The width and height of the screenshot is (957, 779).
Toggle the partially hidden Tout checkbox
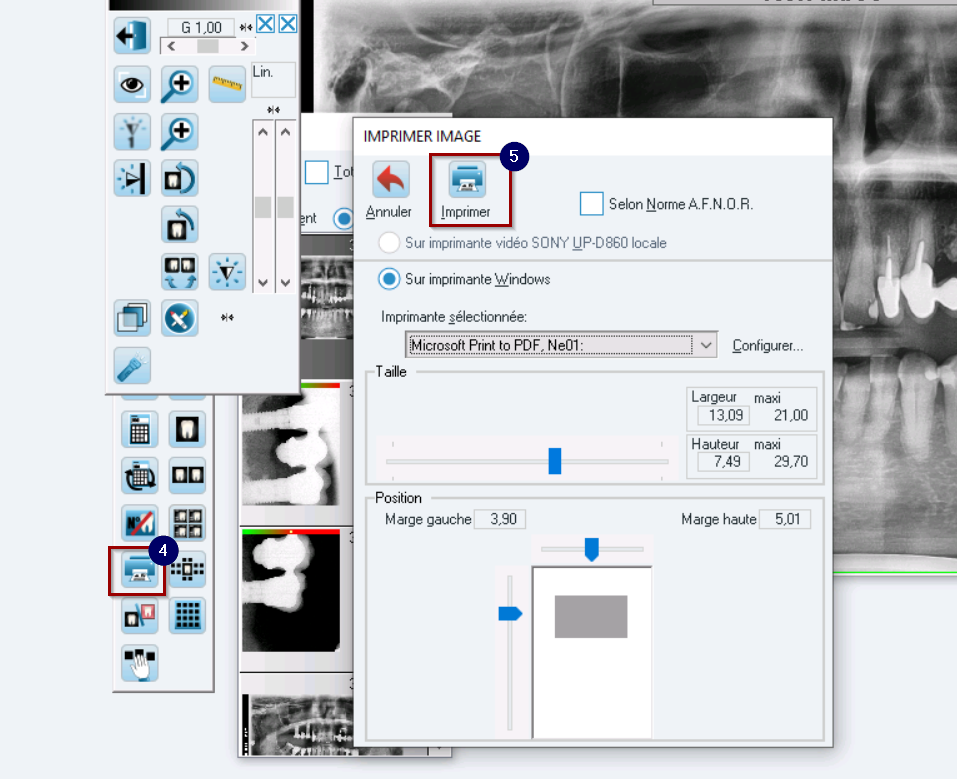click(x=317, y=173)
